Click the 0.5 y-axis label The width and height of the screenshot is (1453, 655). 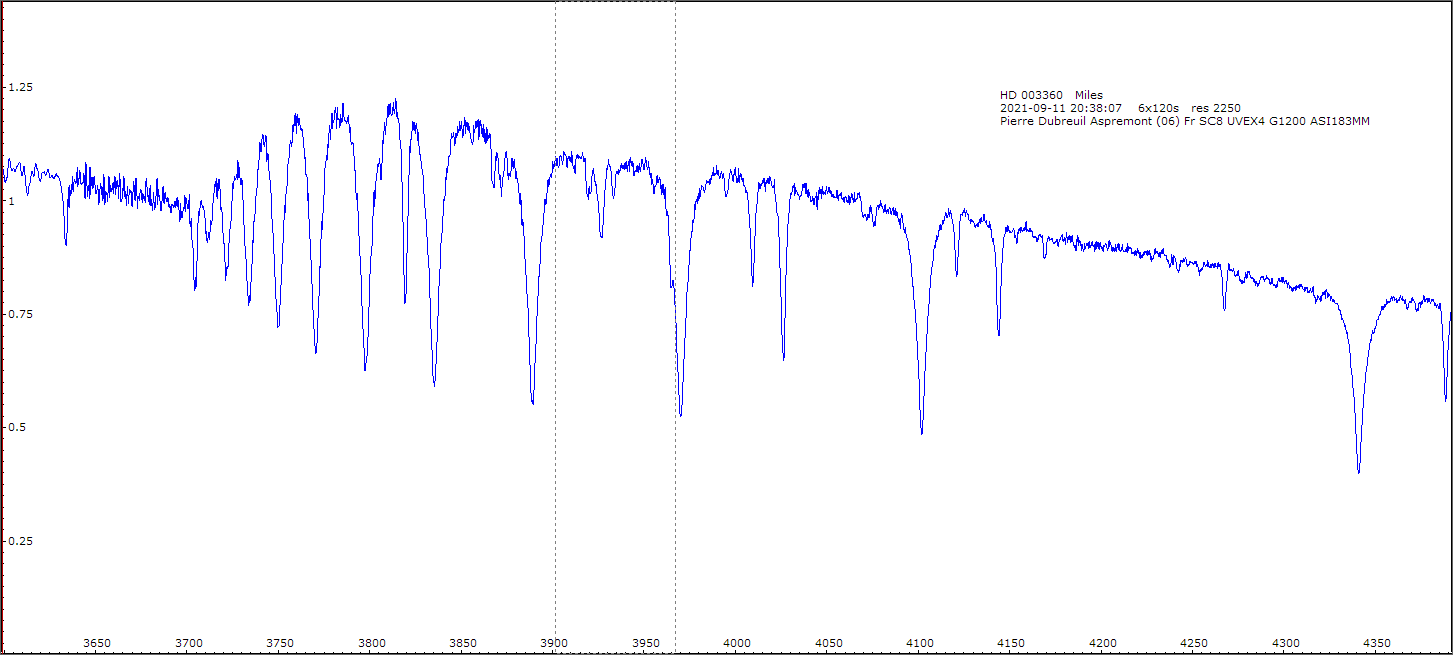(x=17, y=428)
